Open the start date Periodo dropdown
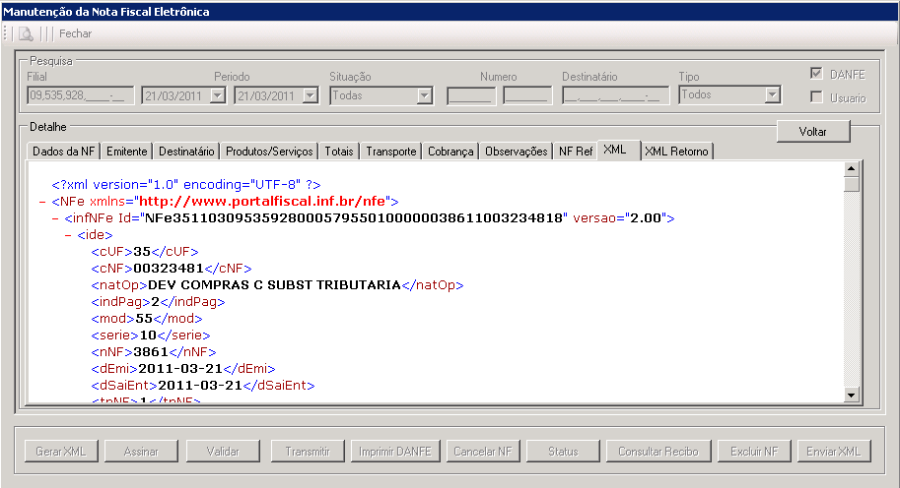The image size is (900, 488). pyautogui.click(x=218, y=95)
